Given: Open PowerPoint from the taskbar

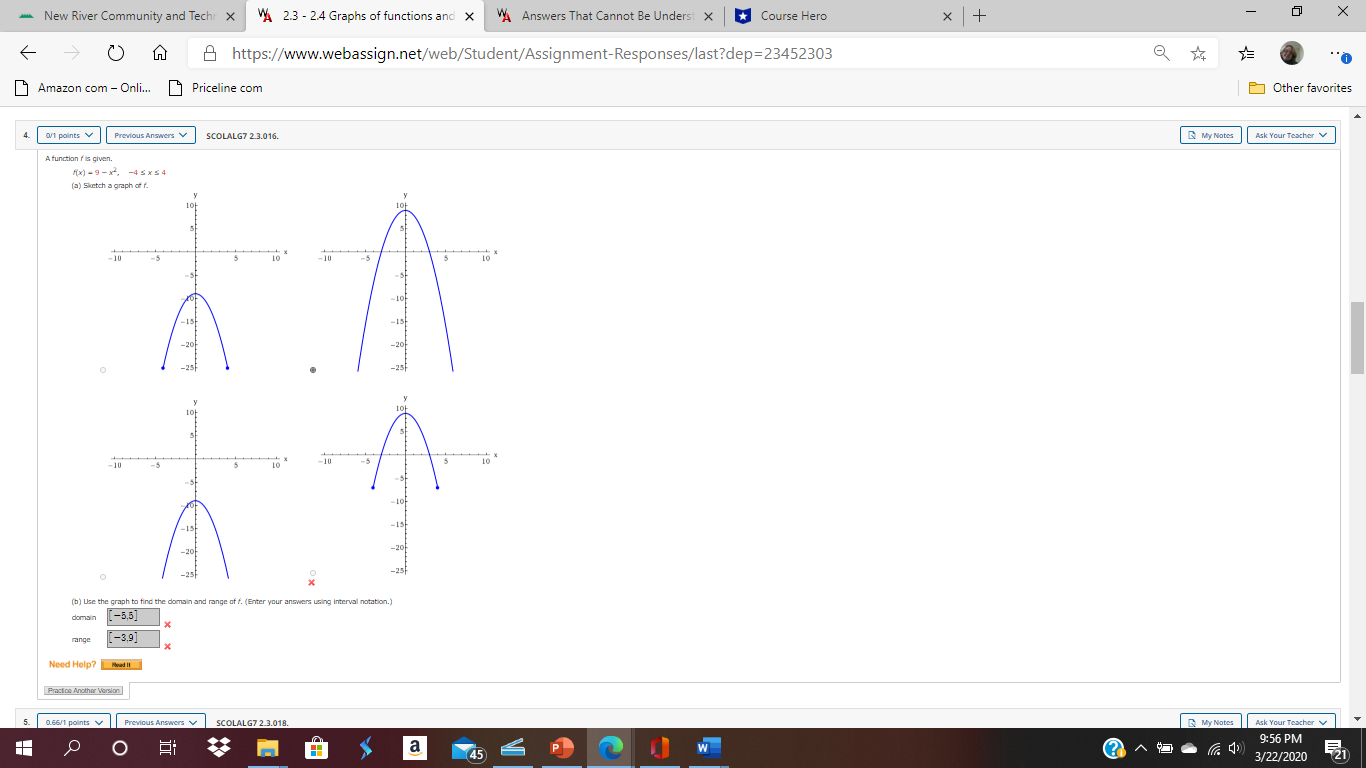Looking at the screenshot, I should (561, 748).
